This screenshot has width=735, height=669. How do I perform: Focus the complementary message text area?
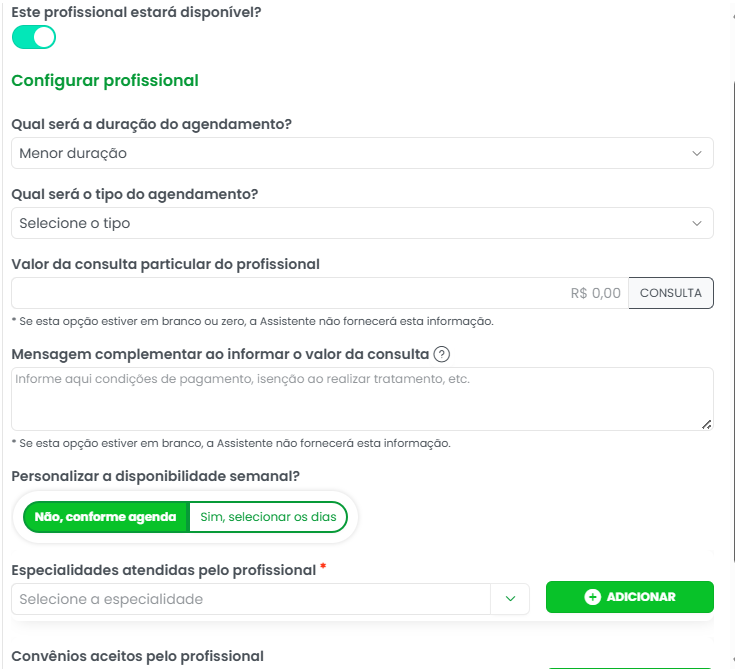coord(360,398)
